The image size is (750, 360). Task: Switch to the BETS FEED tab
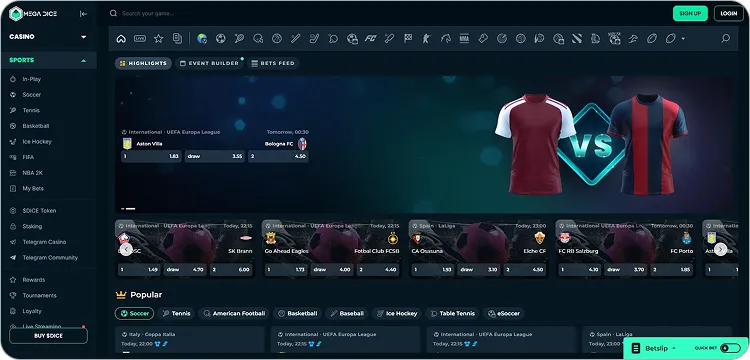tap(273, 63)
